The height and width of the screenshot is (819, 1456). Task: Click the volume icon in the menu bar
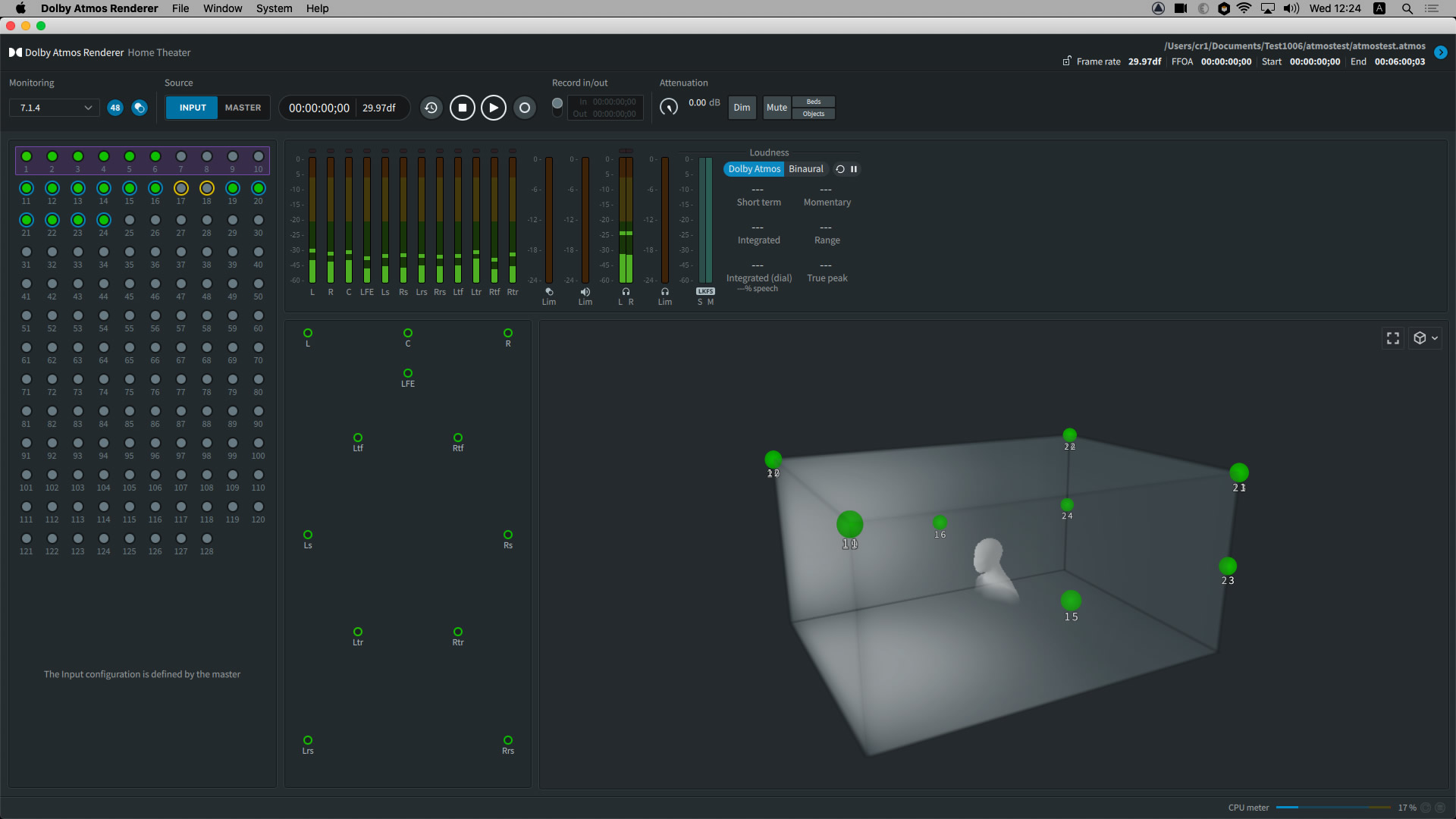tap(1291, 8)
